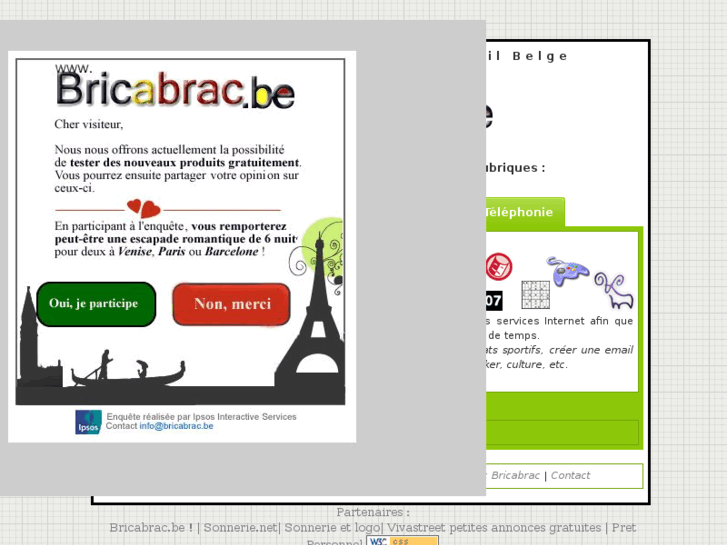This screenshot has width=727, height=545.
Task: Open the info@bricabrac.be contact link
Action: pos(176,426)
